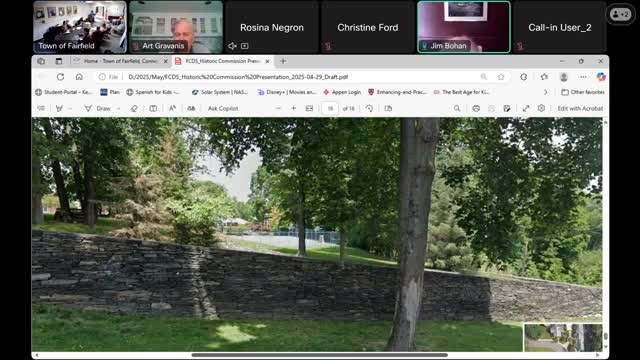This screenshot has width=640, height=360.
Task: Toggle the Page view icon
Action: [388, 108]
